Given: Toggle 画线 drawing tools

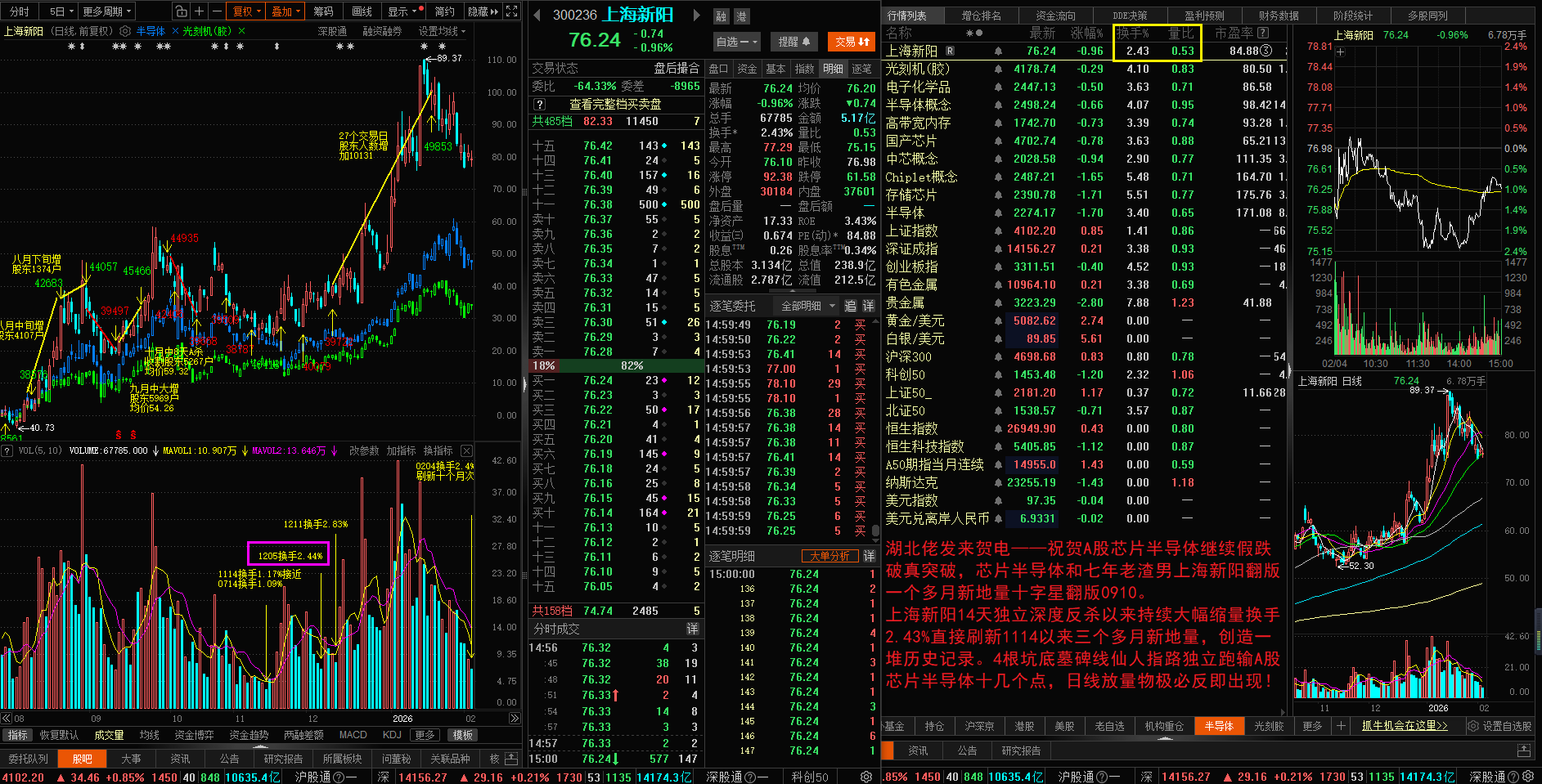Looking at the screenshot, I should (362, 11).
